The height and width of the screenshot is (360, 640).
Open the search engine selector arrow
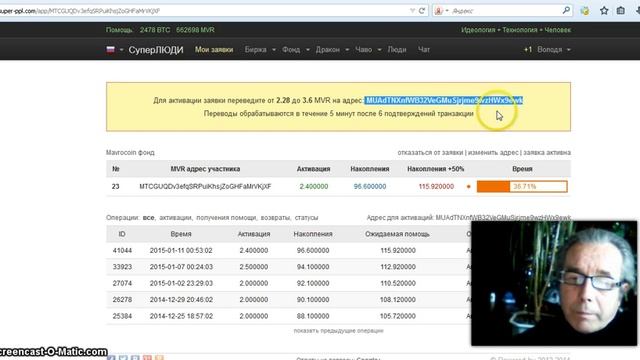(447, 11)
